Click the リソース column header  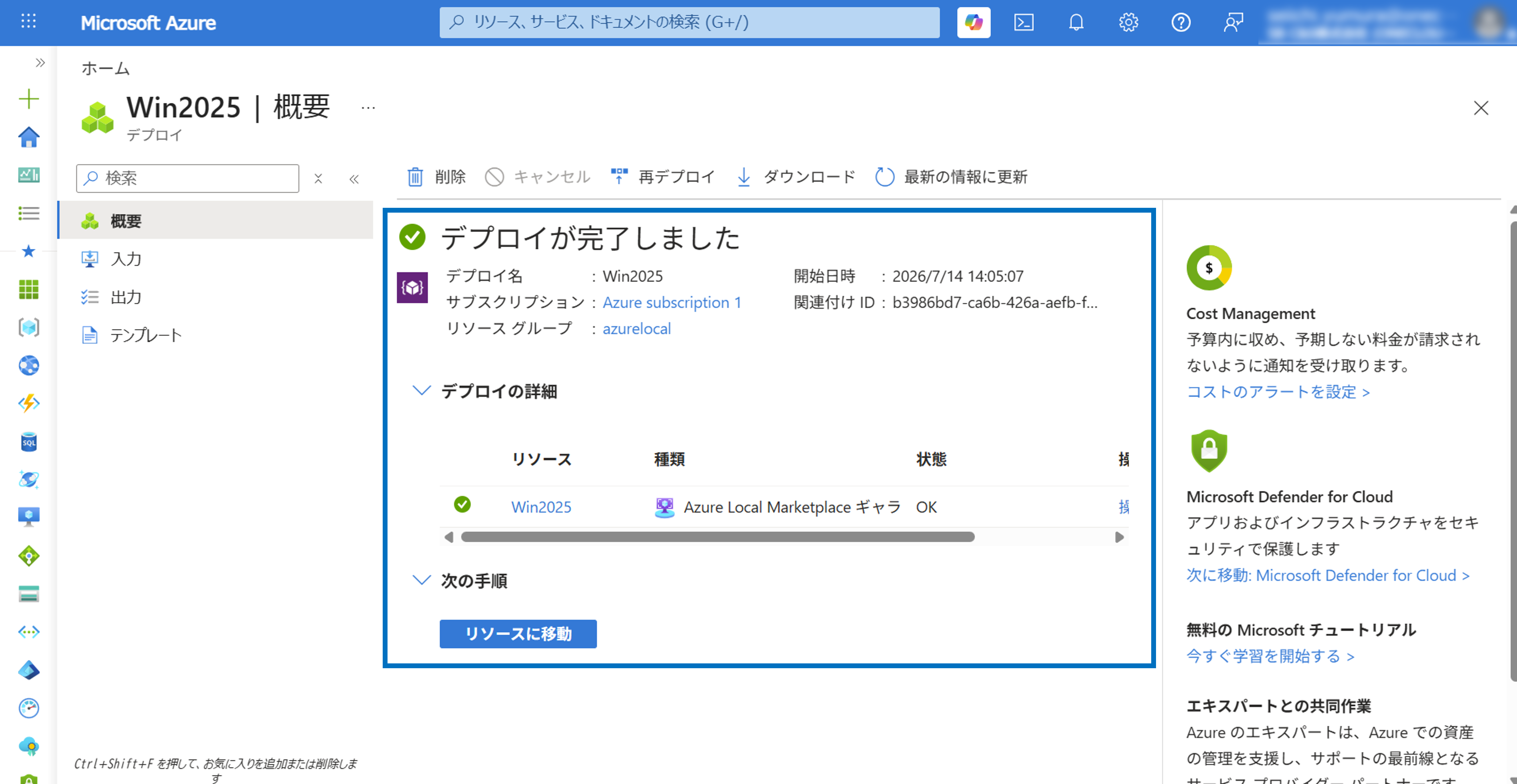542,459
